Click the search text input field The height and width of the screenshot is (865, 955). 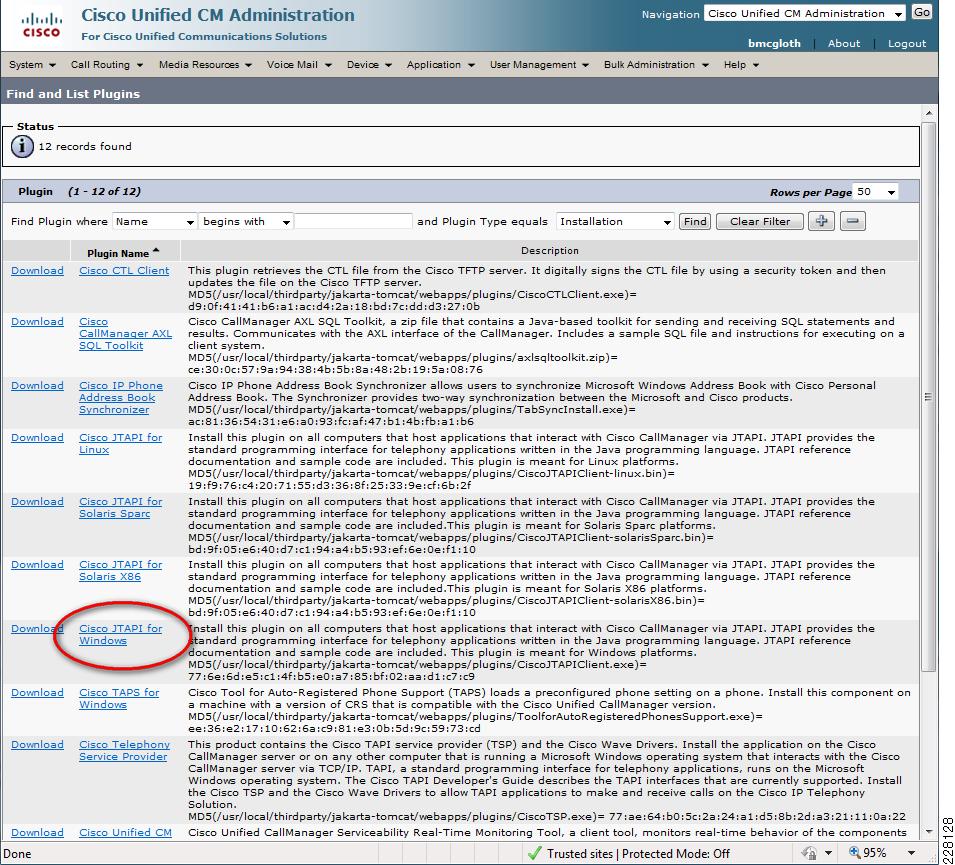click(x=353, y=221)
